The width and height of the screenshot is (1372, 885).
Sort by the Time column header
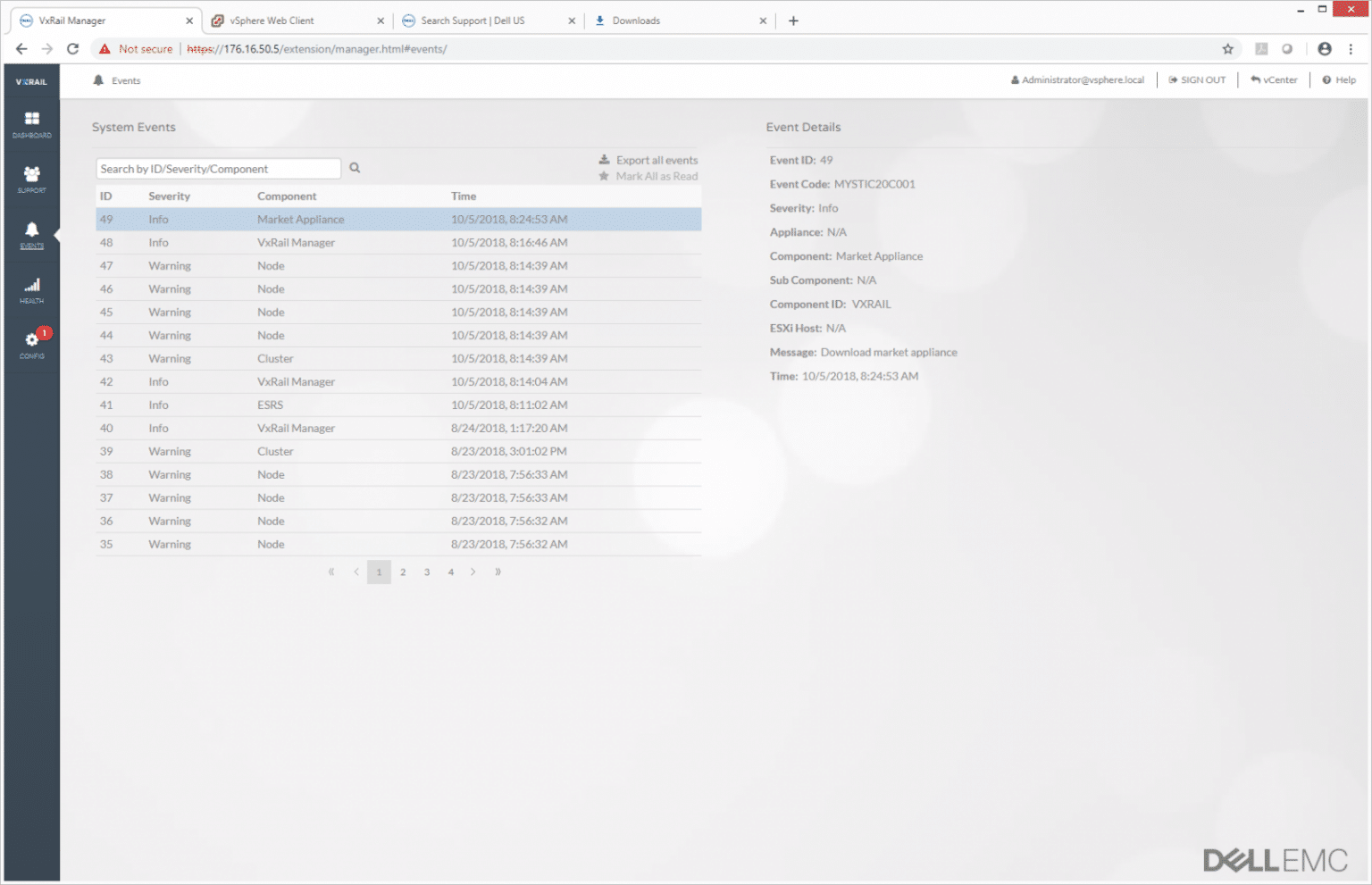point(464,196)
